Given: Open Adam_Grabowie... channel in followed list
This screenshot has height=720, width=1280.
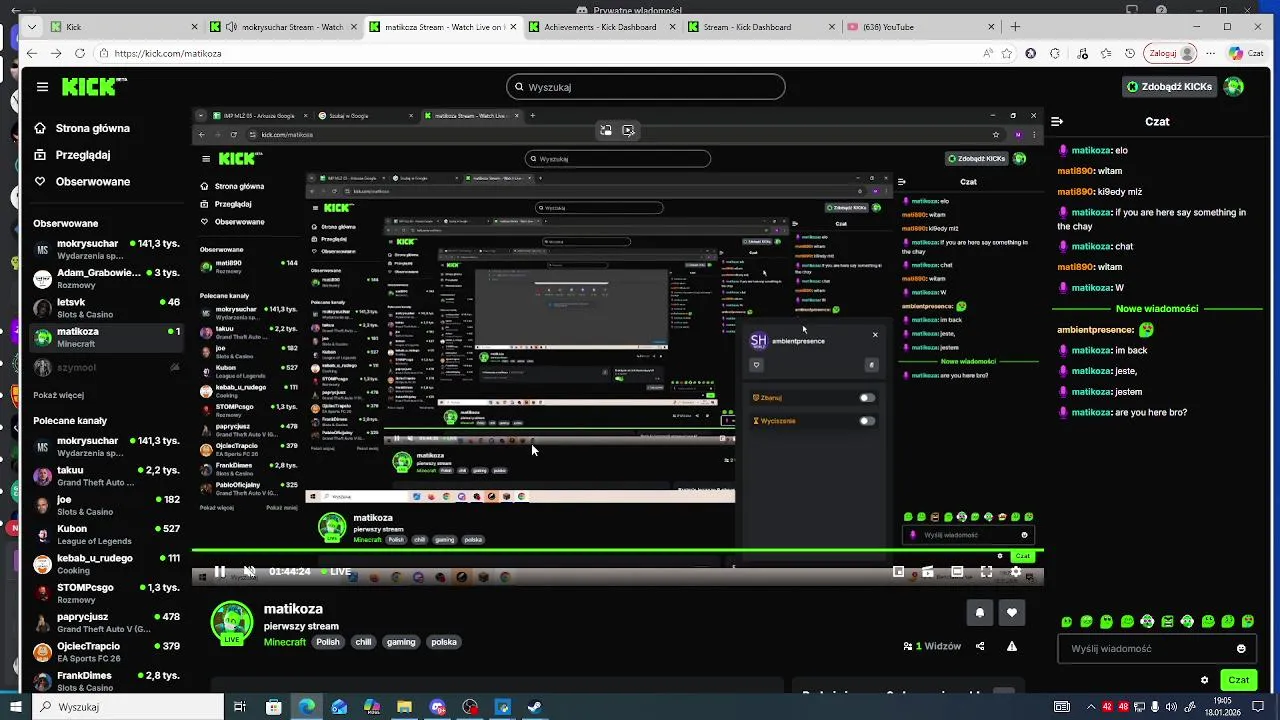Looking at the screenshot, I should [105, 278].
